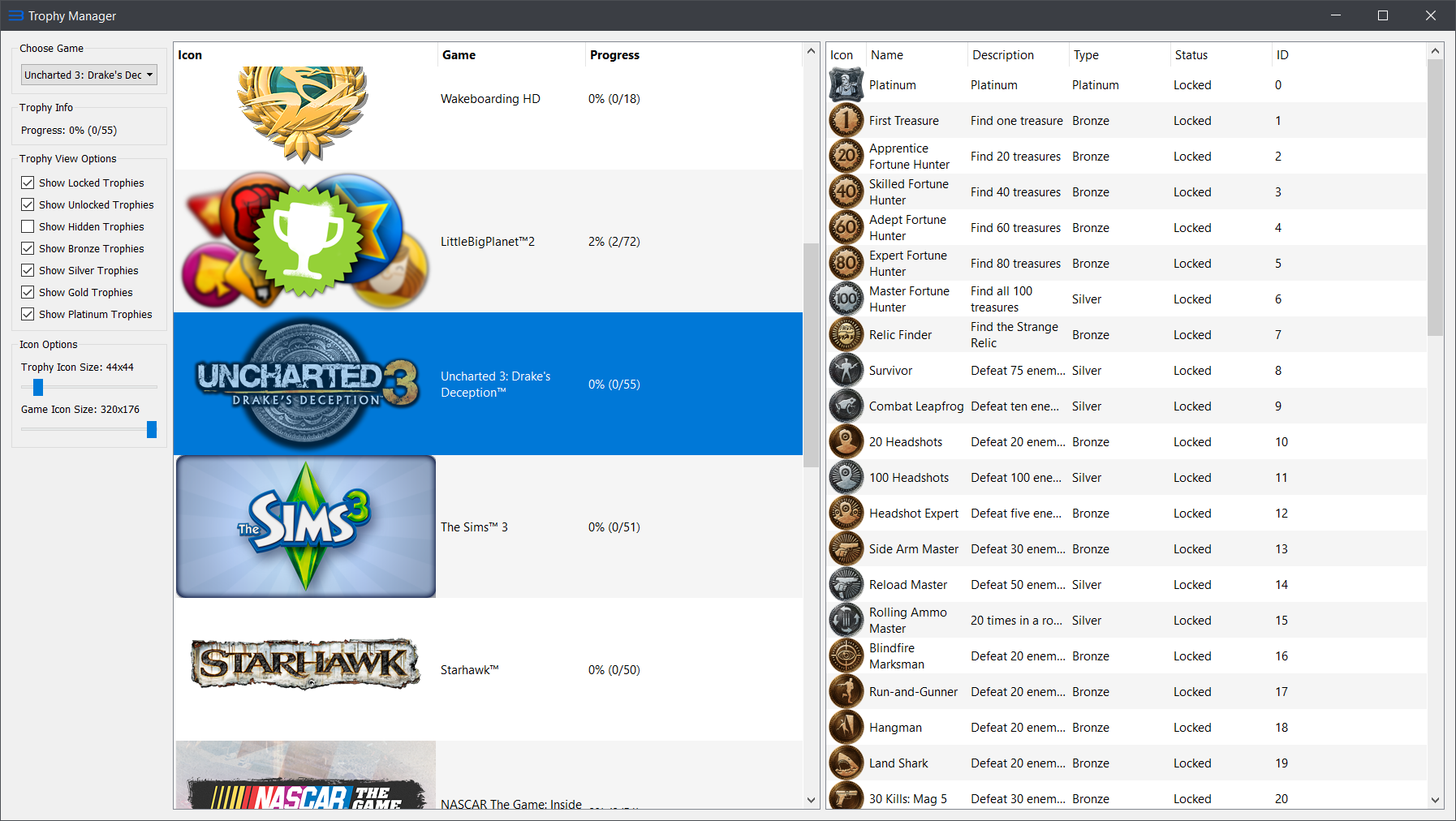
Task: Click trophy list scroll-up arrow
Action: [1435, 51]
